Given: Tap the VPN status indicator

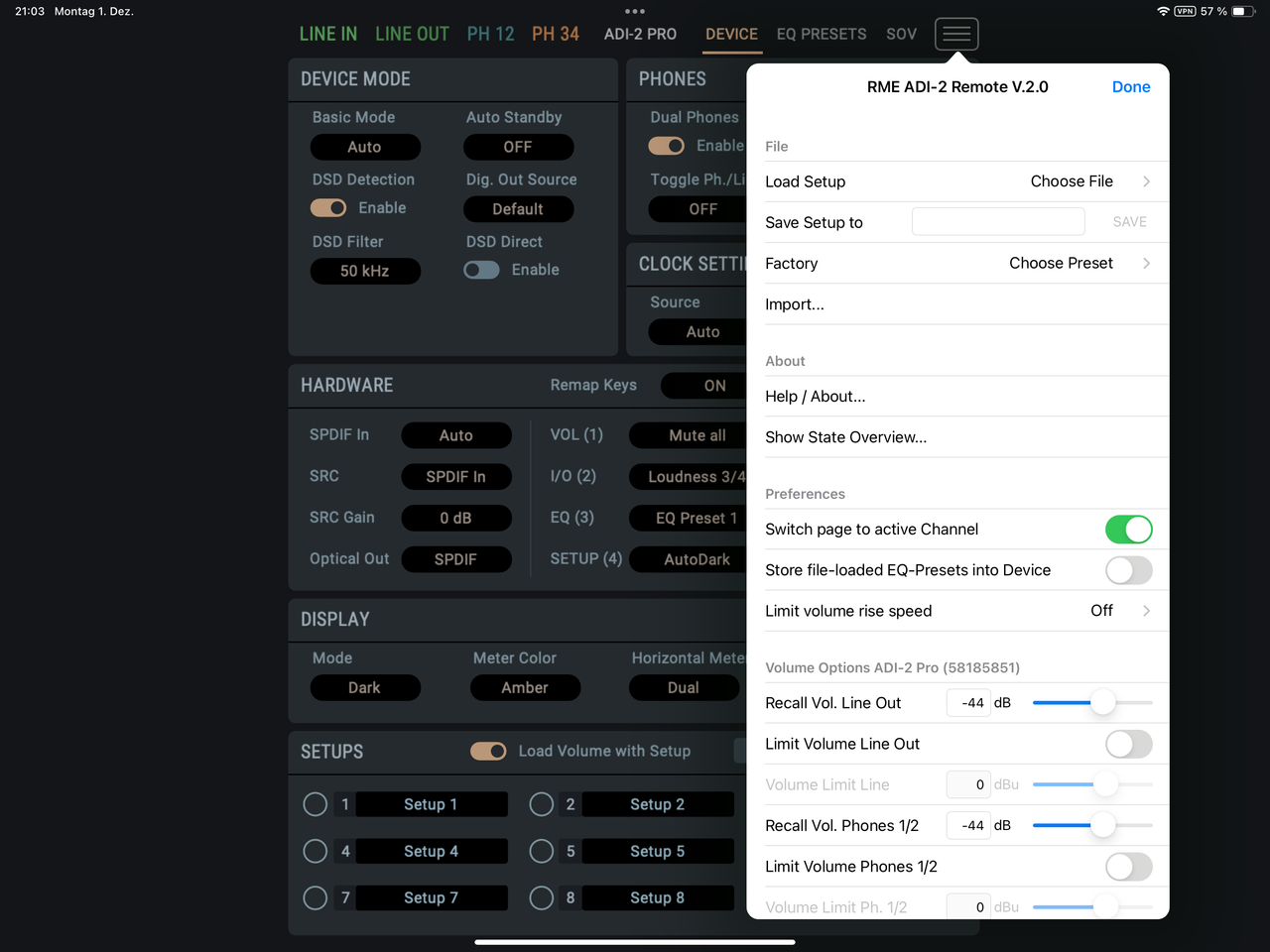Looking at the screenshot, I should 1185,11.
